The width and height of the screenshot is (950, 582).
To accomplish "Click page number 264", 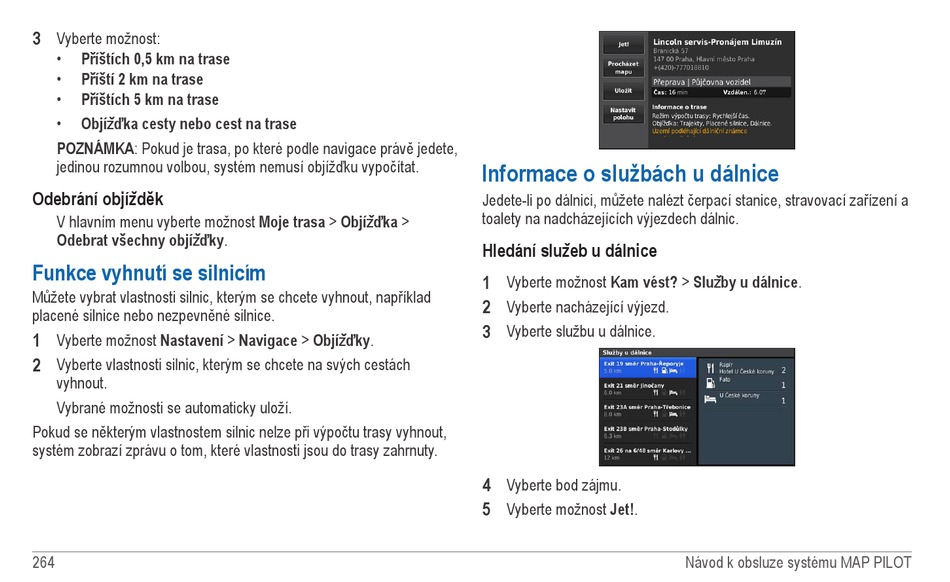I will pos(44,563).
